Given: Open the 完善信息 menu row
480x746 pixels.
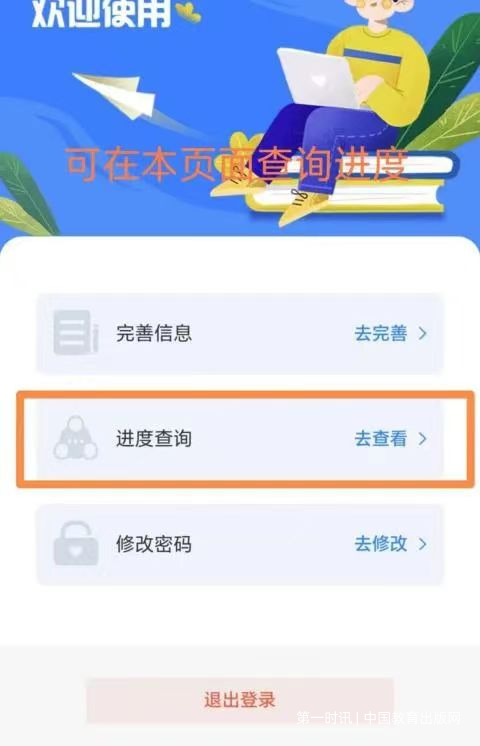Looking at the screenshot, I should click(240, 333).
